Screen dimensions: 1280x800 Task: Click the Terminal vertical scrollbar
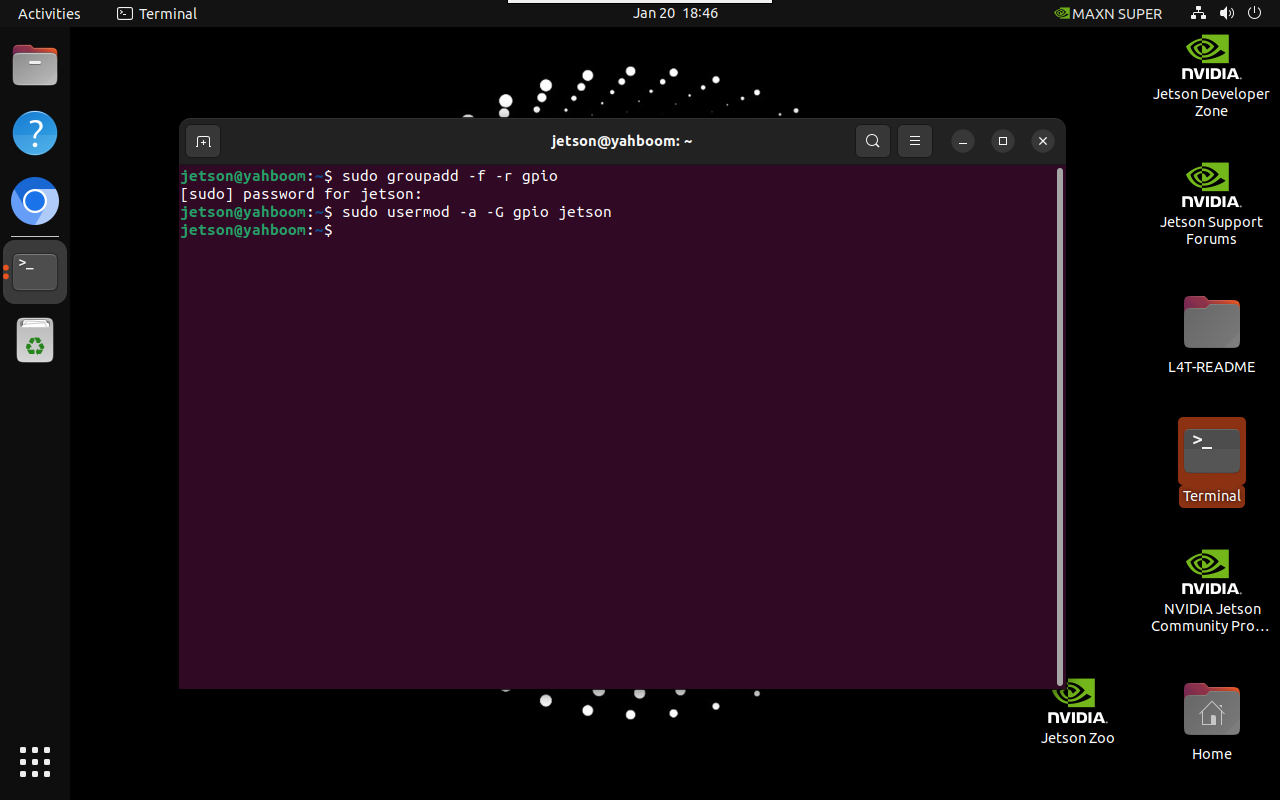point(1059,425)
